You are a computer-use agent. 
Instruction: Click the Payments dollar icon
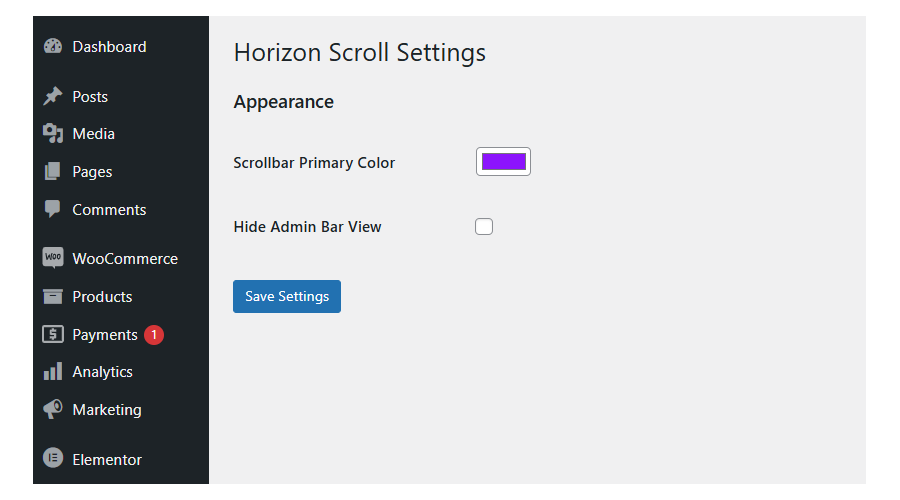coord(53,335)
